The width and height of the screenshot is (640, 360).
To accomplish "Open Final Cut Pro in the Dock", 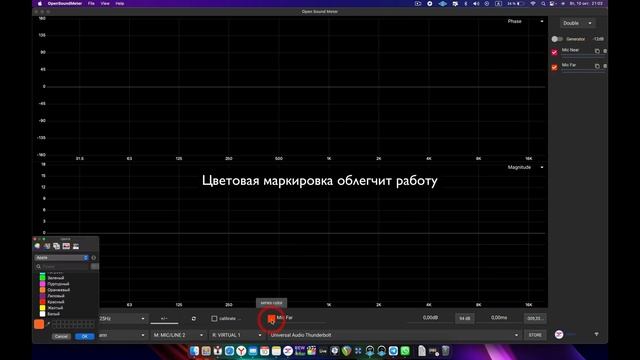I will pos(311,351).
